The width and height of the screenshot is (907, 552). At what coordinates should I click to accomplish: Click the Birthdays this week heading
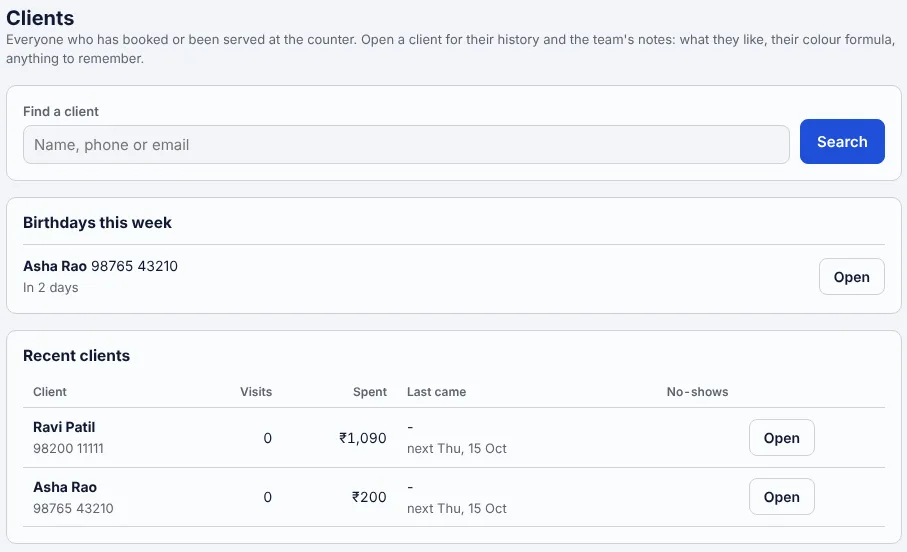click(97, 223)
